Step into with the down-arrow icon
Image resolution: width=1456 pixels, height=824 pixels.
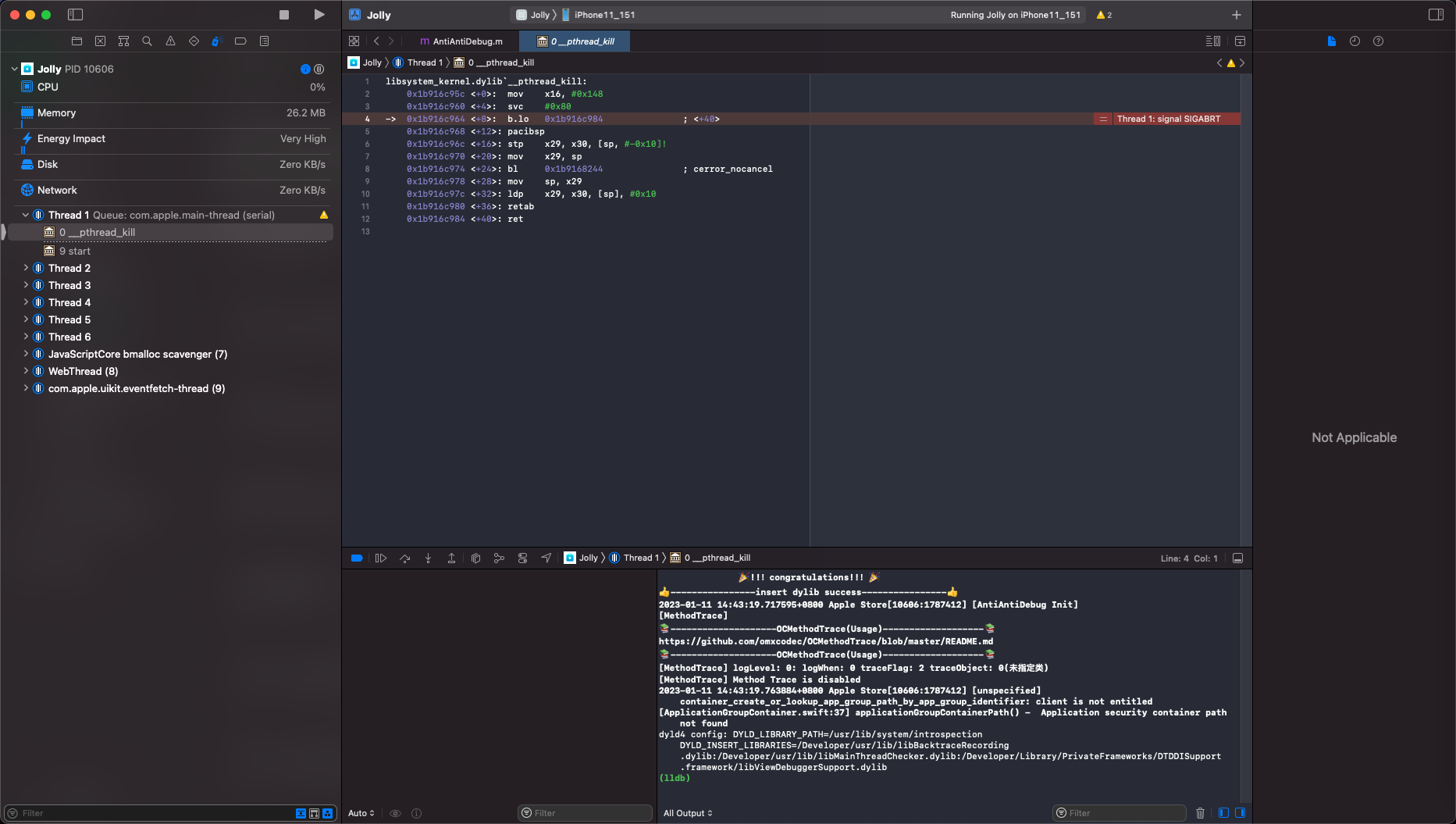click(x=428, y=558)
